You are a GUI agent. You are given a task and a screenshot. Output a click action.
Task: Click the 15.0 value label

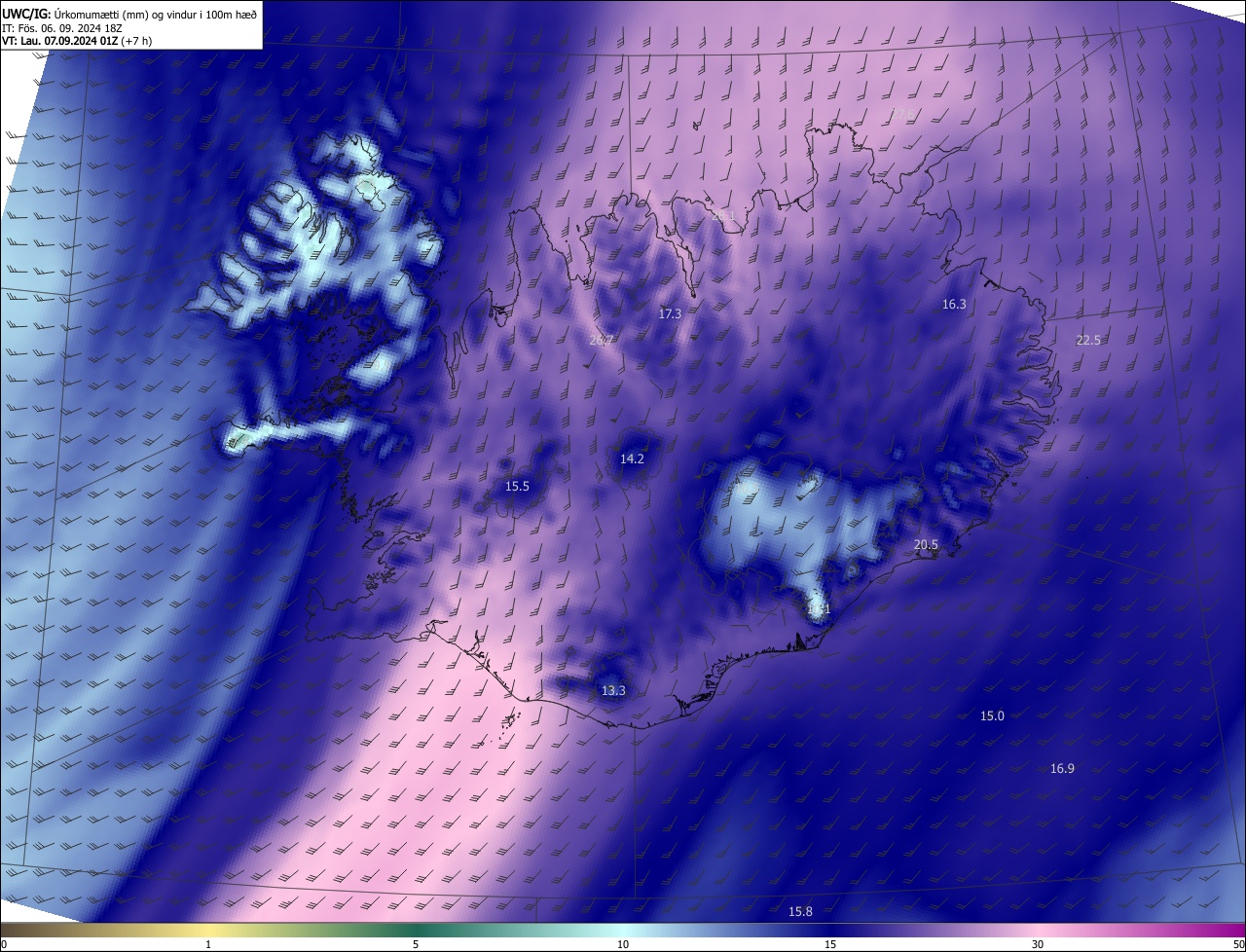[991, 716]
